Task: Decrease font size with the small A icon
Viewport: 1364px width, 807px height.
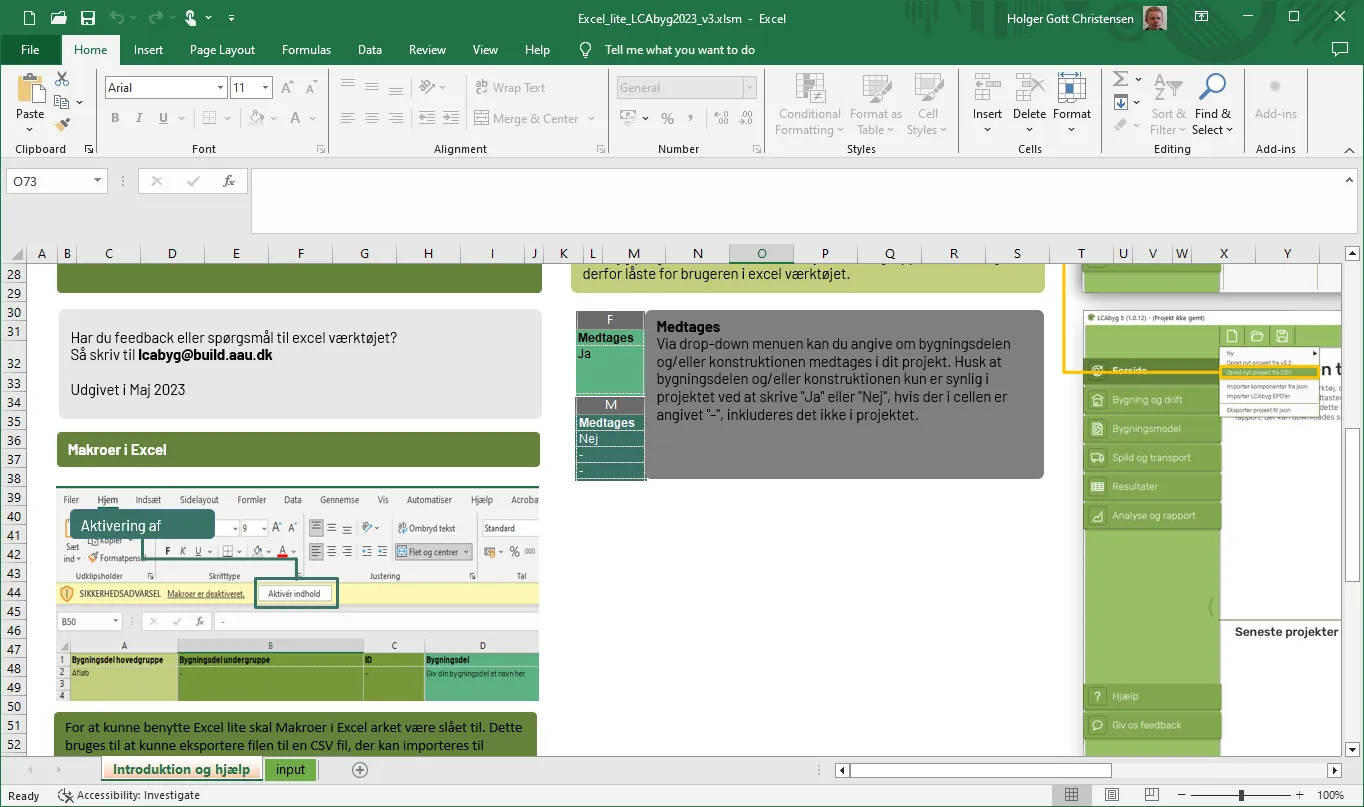Action: [x=310, y=88]
